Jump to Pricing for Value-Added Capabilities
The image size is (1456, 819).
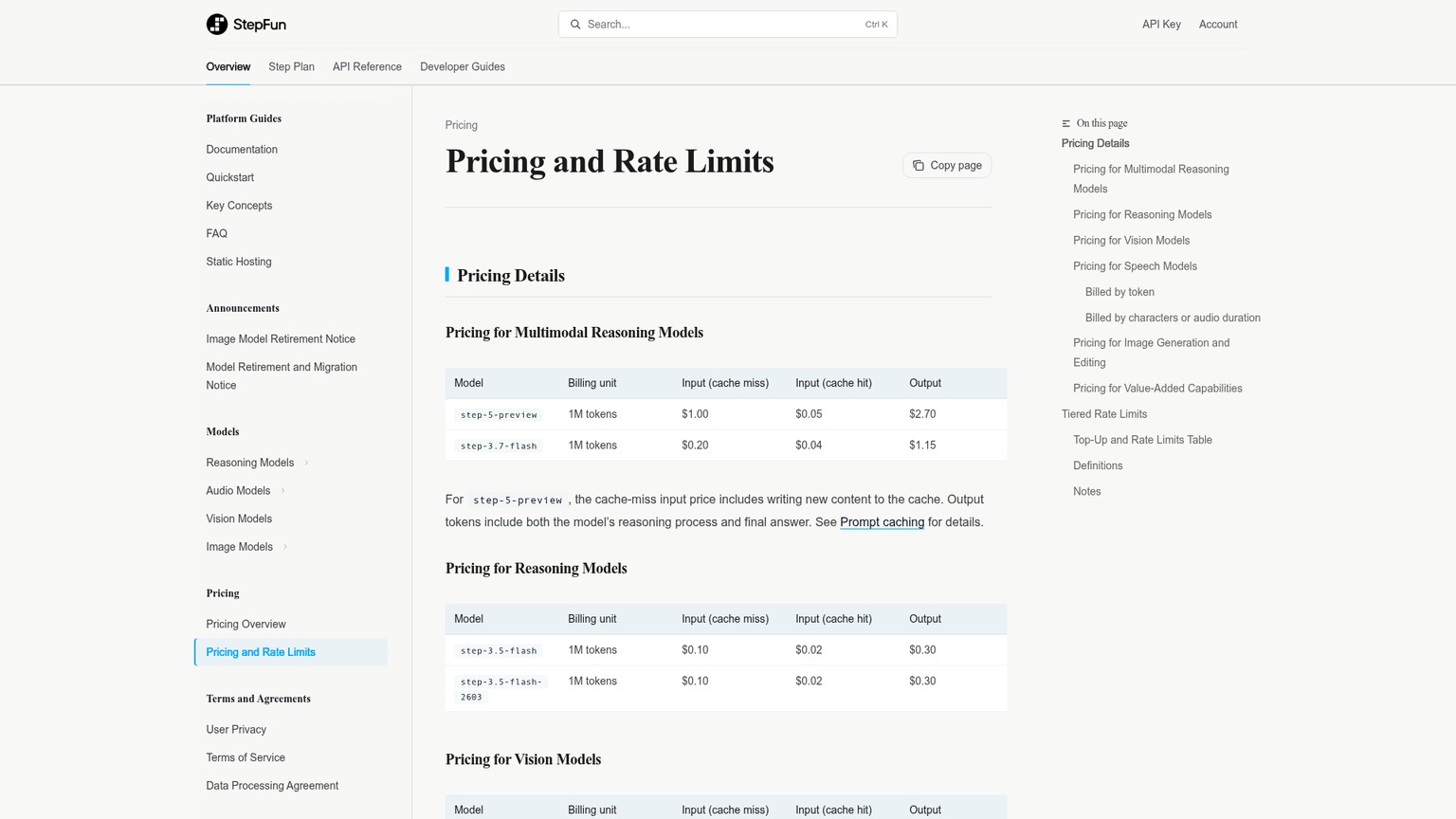point(1157,389)
